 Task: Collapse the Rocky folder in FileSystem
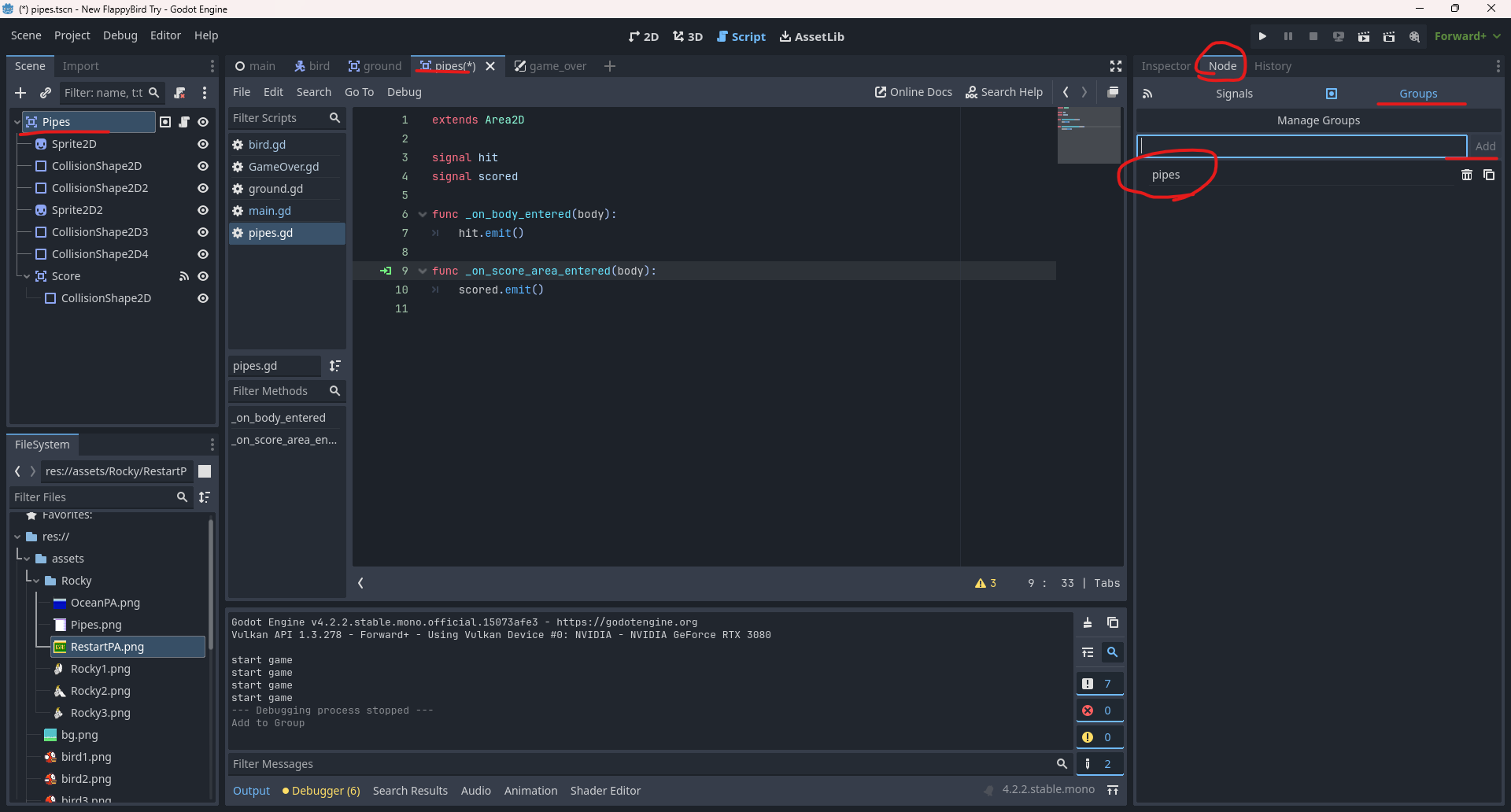36,581
